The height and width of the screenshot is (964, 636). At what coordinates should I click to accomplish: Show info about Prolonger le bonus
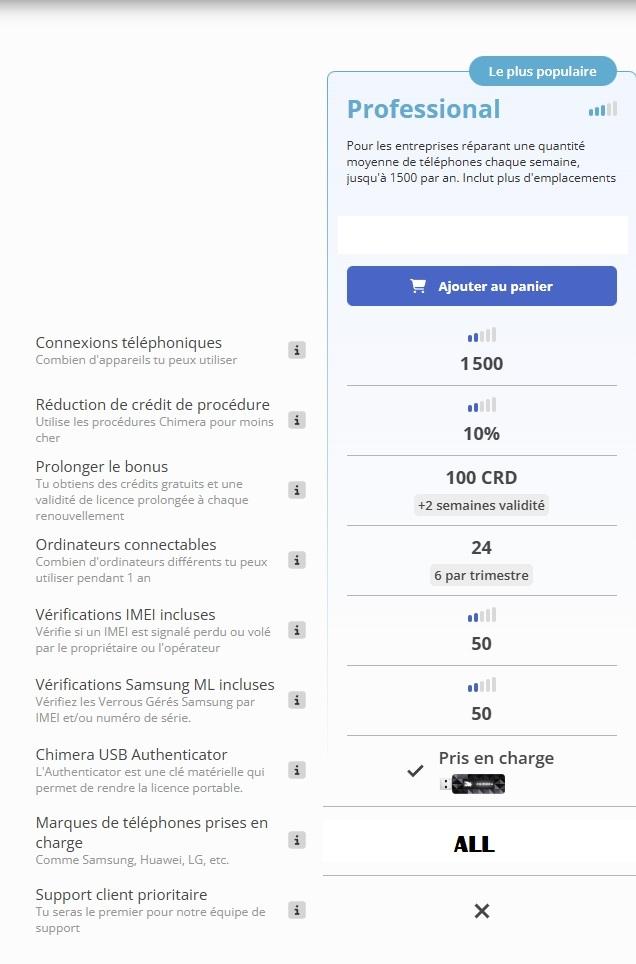(297, 490)
